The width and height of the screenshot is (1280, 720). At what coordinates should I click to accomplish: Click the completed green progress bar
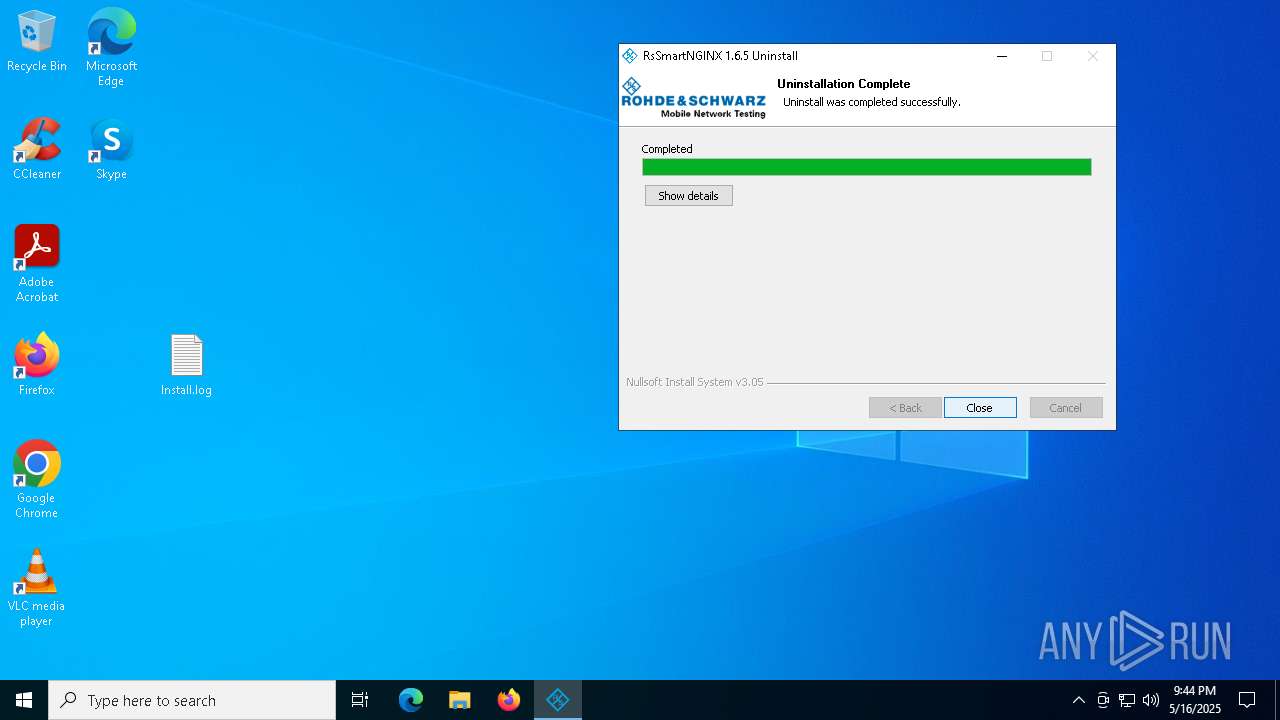pos(867,167)
